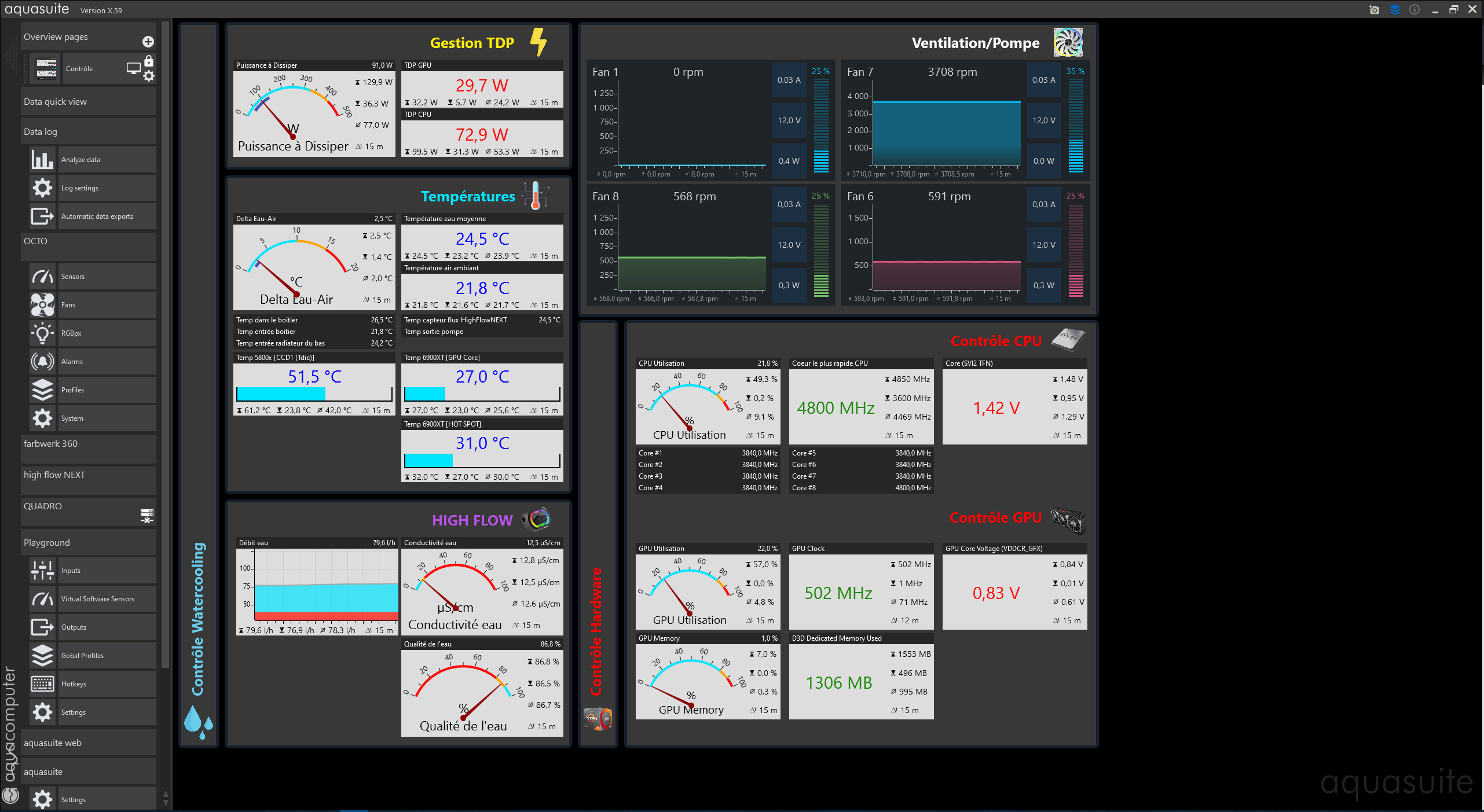Open the Gobal Profiles layers icon
This screenshot has width=1484, height=812.
pos(42,655)
